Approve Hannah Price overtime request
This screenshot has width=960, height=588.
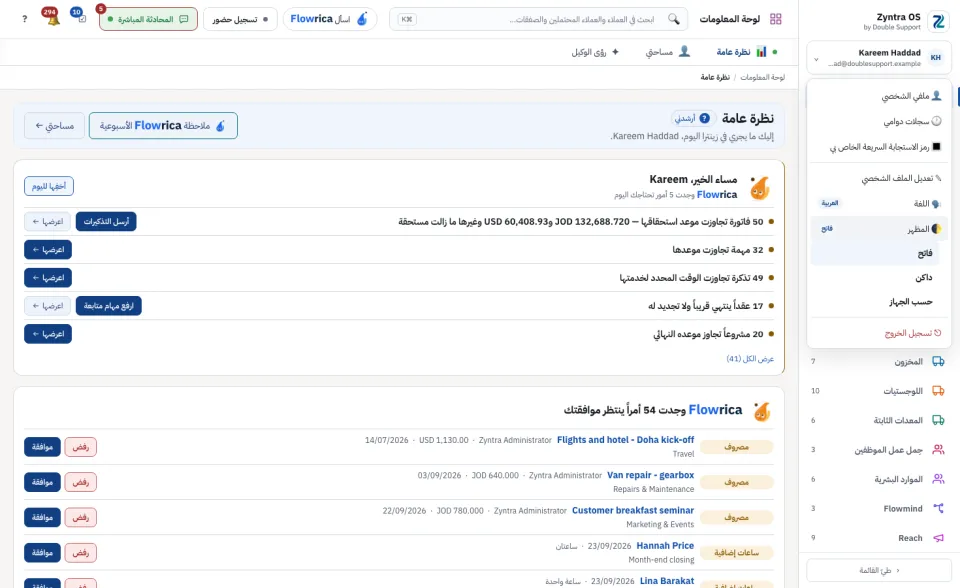click(x=42, y=553)
